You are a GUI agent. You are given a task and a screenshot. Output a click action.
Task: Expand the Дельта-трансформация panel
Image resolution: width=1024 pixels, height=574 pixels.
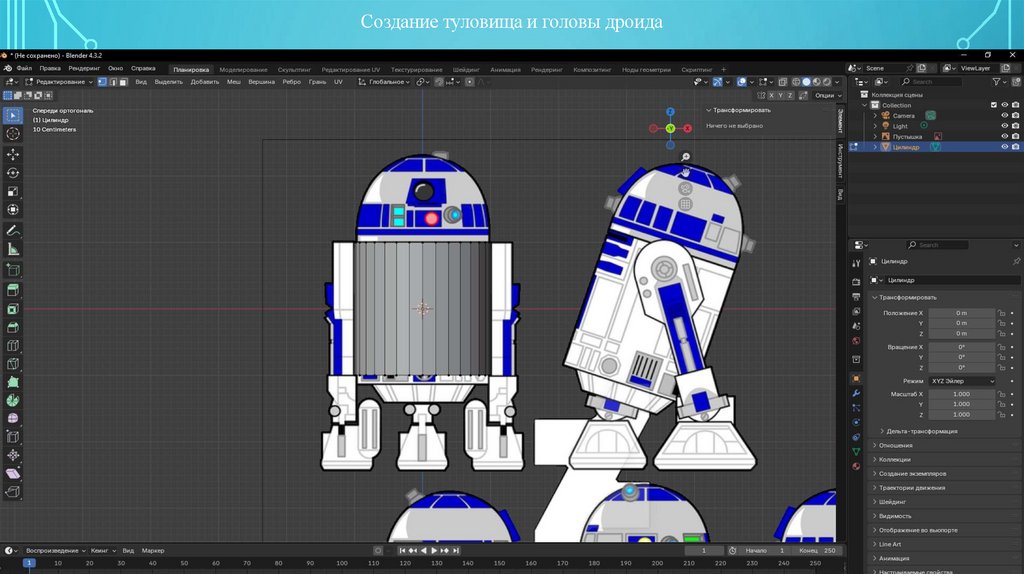coord(920,431)
